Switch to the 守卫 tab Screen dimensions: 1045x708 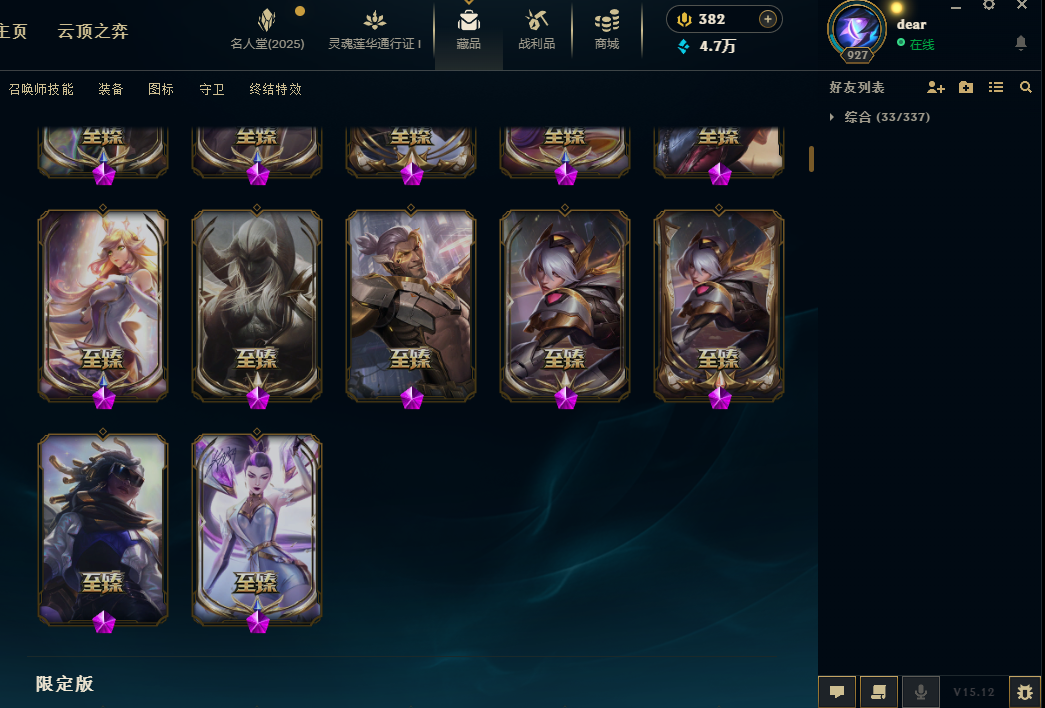click(212, 89)
